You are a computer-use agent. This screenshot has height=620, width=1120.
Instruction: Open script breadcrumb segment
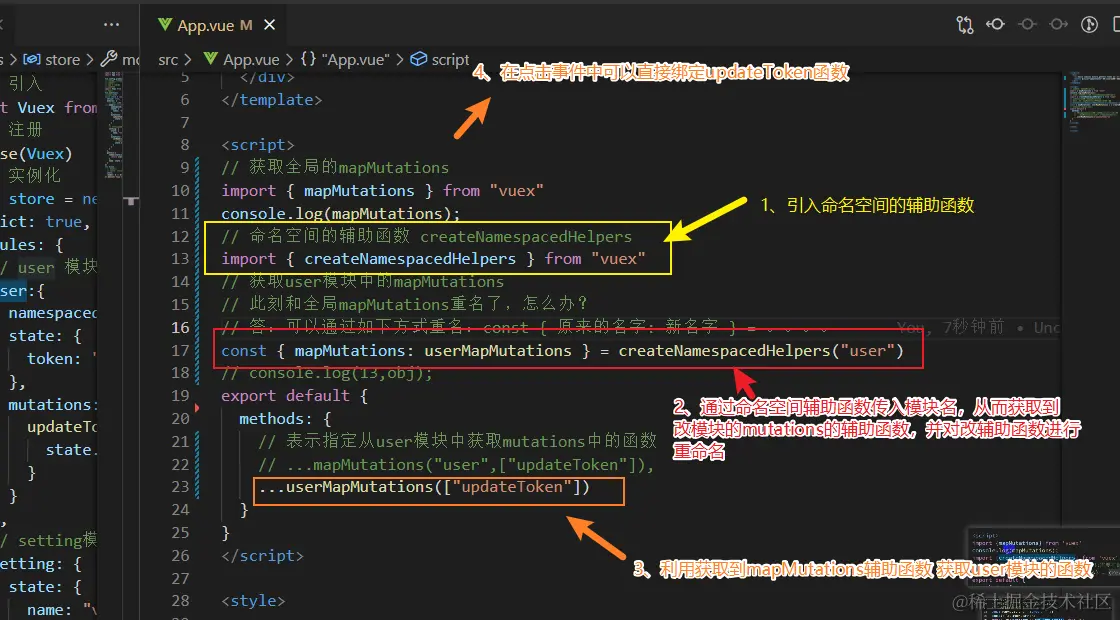tap(451, 59)
